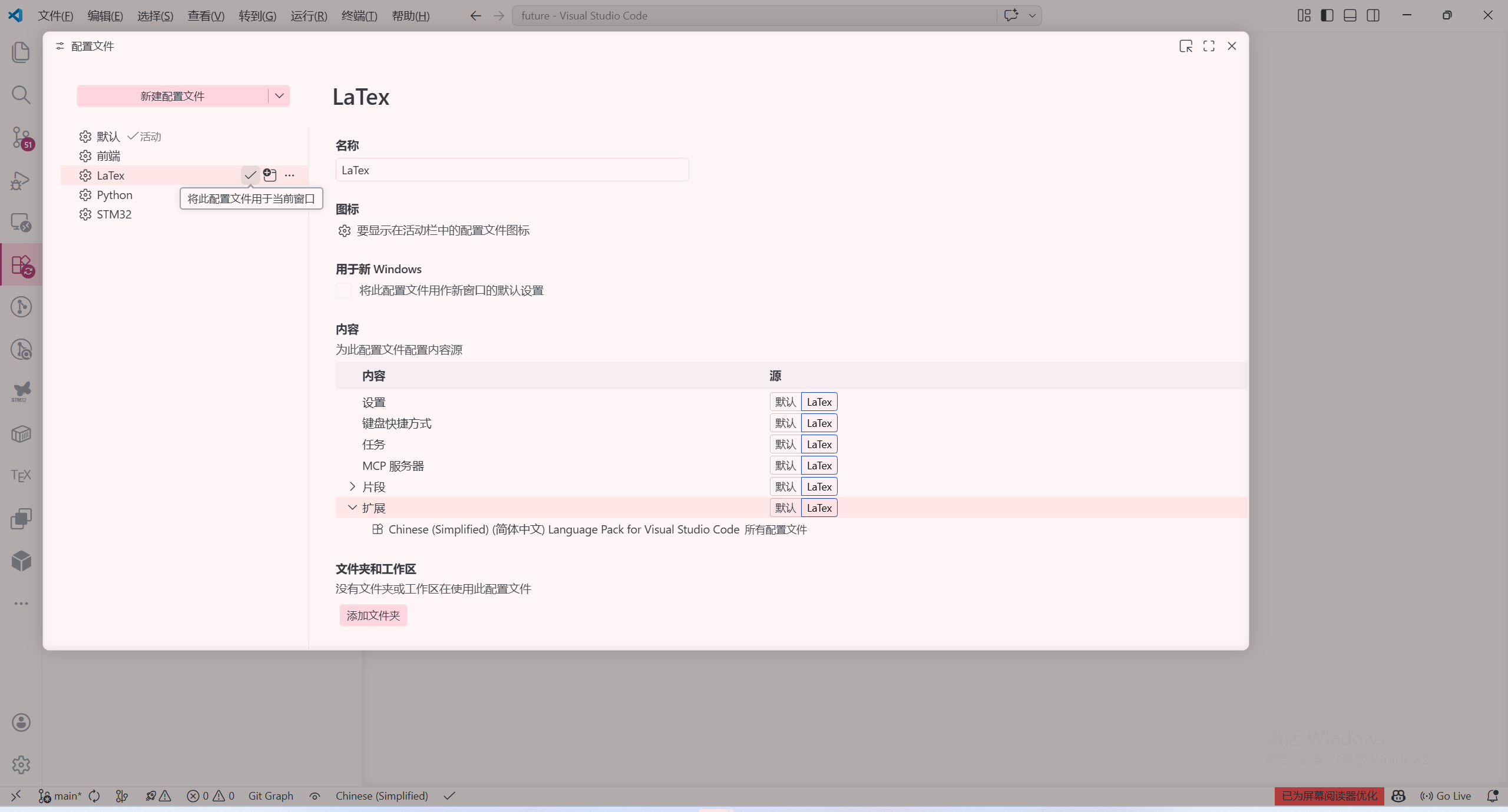Open the 查看(V) menu
This screenshot has width=1508, height=812.
pos(206,16)
